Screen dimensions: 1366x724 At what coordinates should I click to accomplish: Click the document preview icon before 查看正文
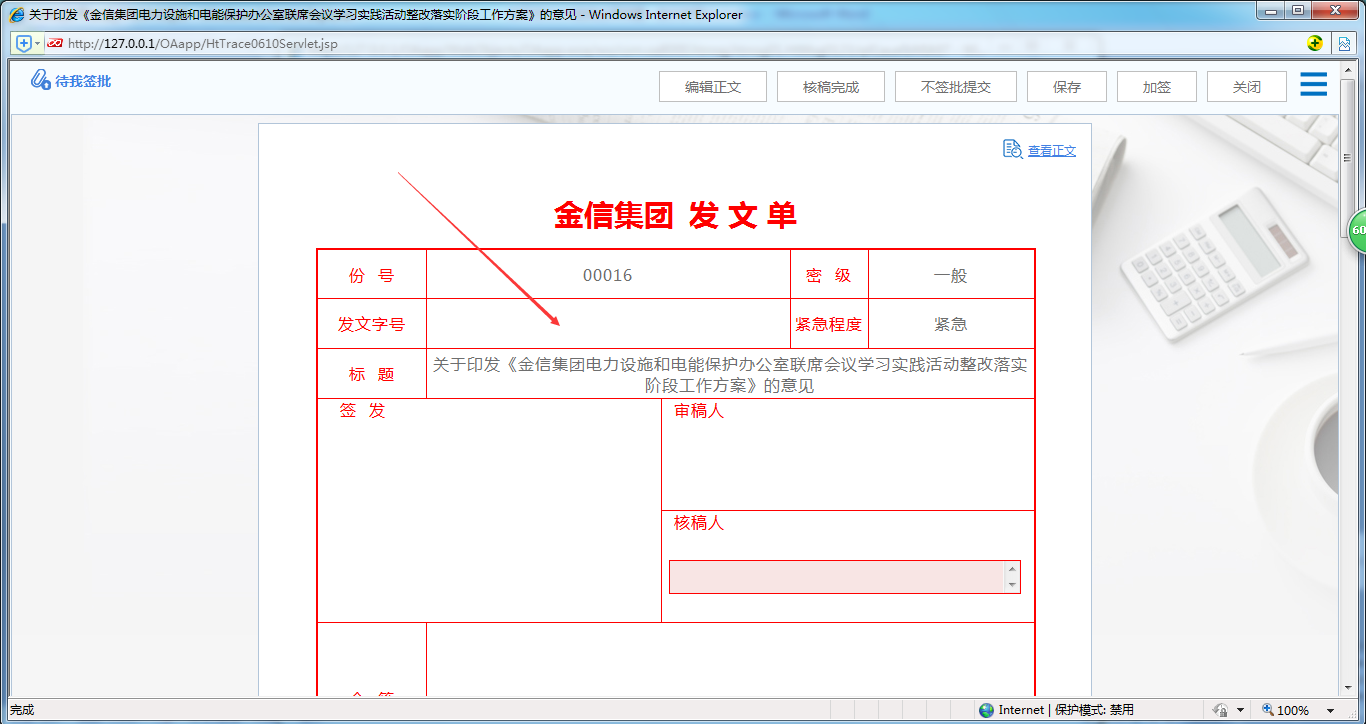1011,148
